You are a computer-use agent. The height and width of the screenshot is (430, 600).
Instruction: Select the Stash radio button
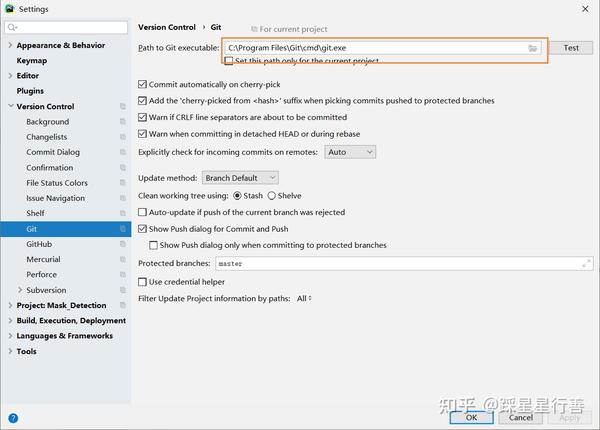pyautogui.click(x=237, y=195)
